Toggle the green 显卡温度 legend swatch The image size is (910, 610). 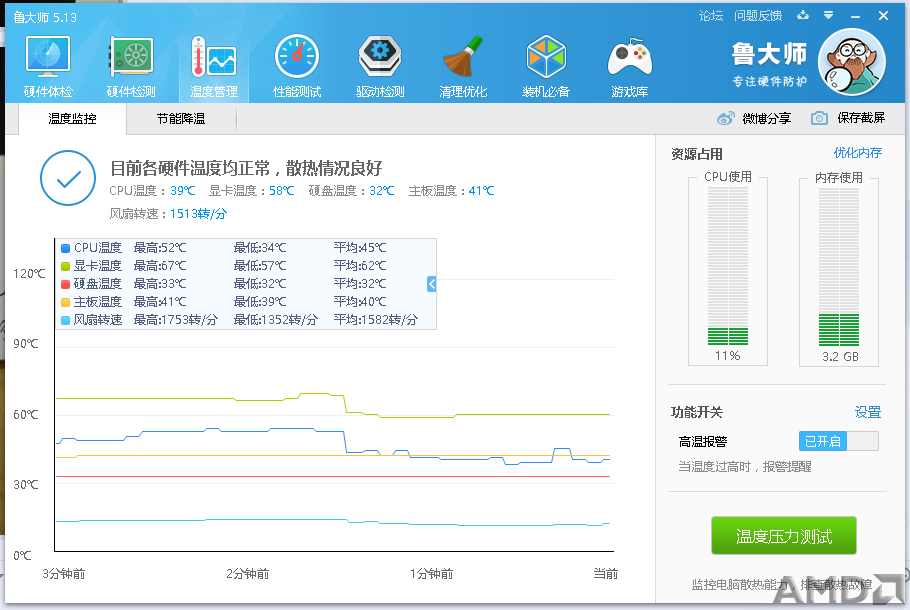pyautogui.click(x=66, y=266)
